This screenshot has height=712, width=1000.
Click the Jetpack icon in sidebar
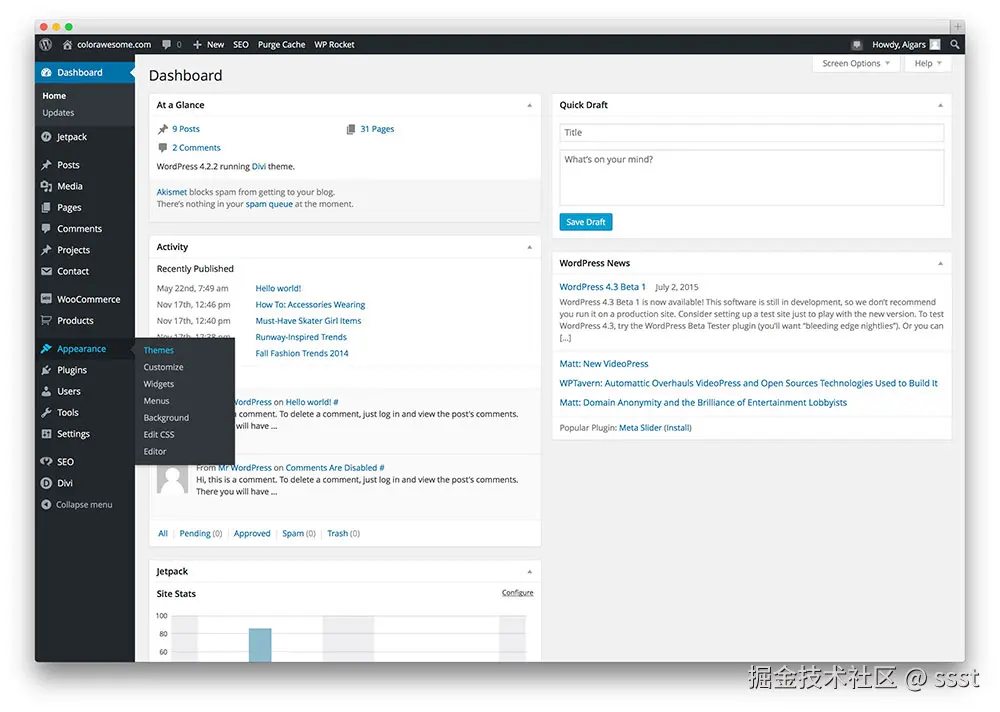coord(46,137)
